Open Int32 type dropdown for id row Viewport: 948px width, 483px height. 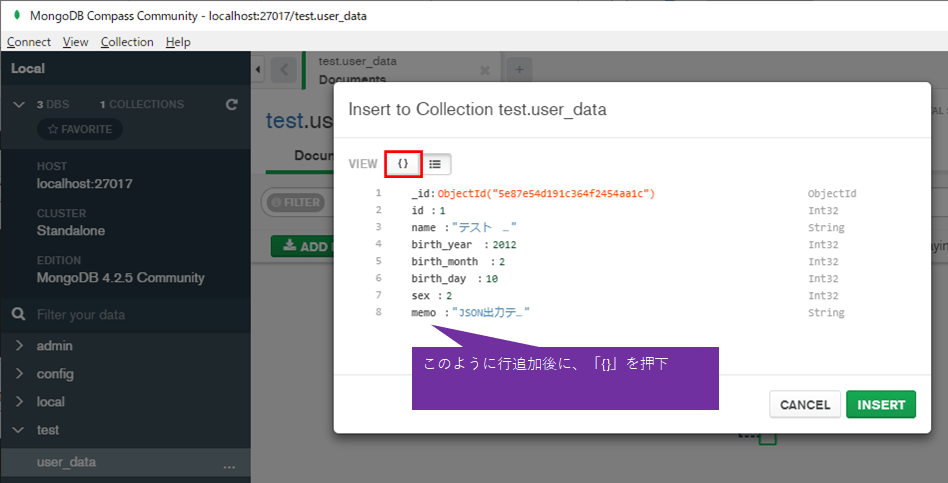823,211
